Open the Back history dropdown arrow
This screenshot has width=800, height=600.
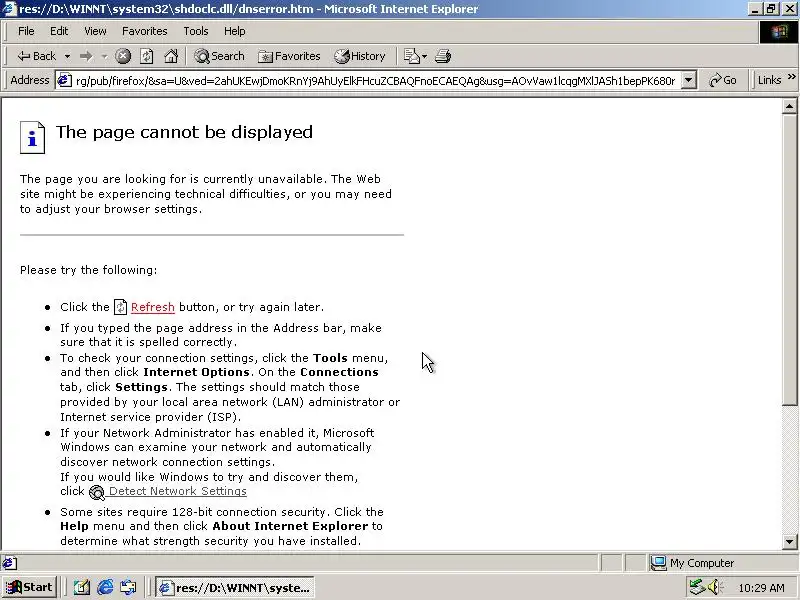click(x=67, y=56)
